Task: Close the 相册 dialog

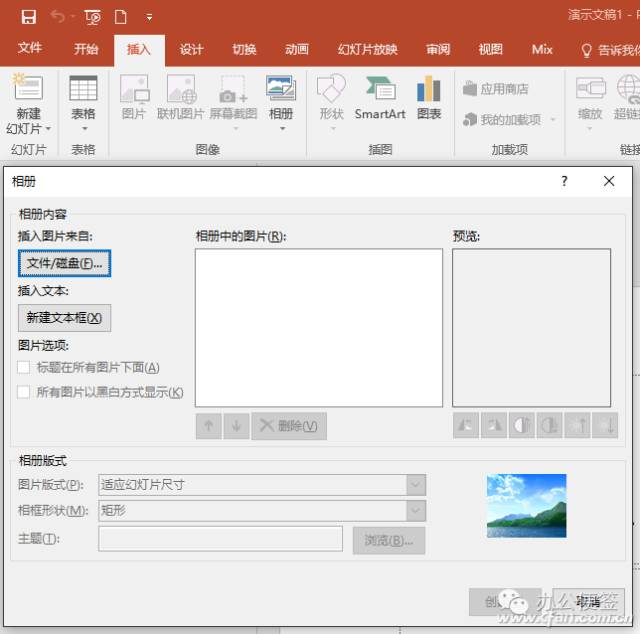Action: pos(609,181)
